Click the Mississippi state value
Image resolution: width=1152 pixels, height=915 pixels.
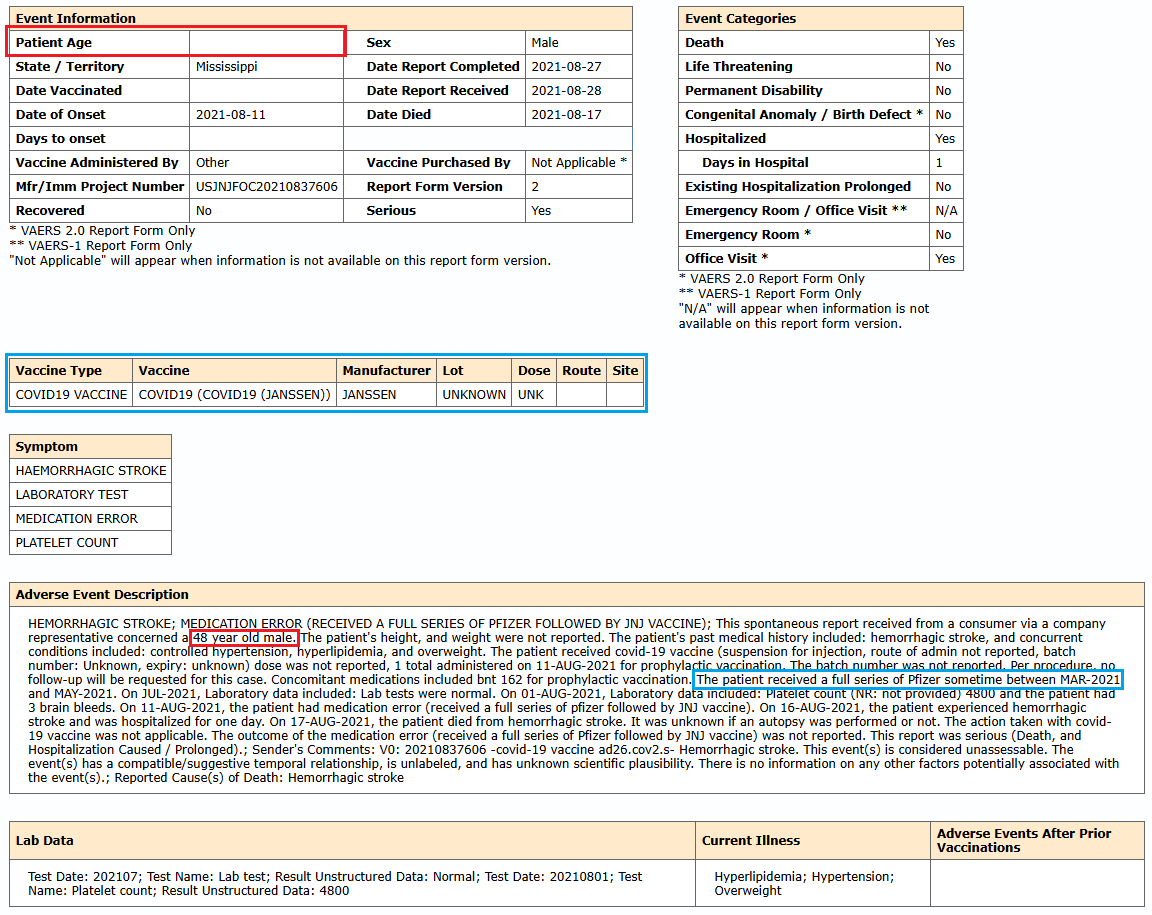227,66
